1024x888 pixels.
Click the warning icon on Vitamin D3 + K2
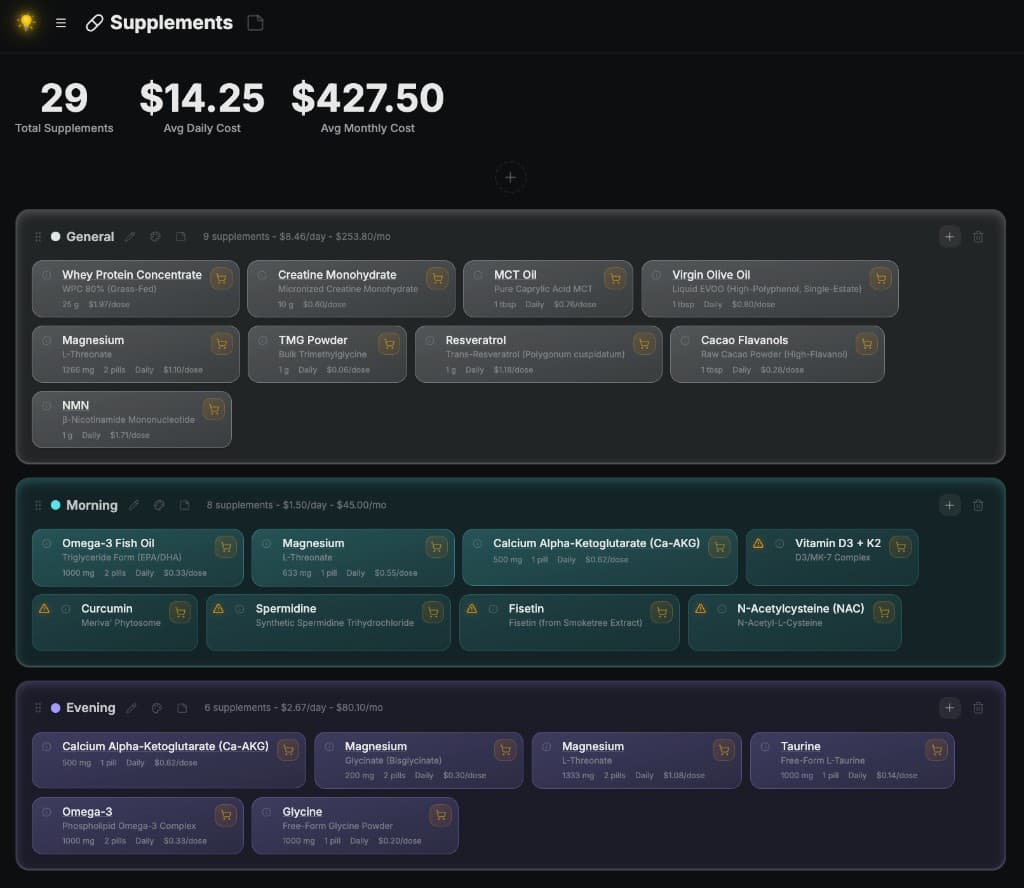758,543
